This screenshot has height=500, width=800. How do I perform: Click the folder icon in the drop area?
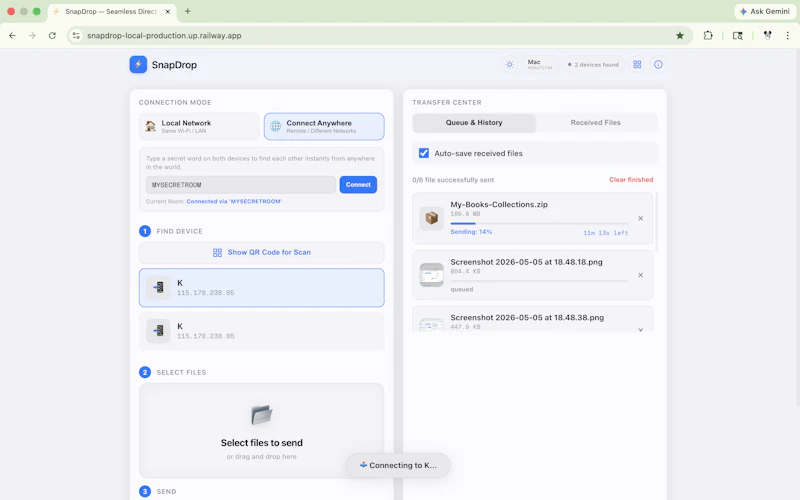tap(262, 415)
